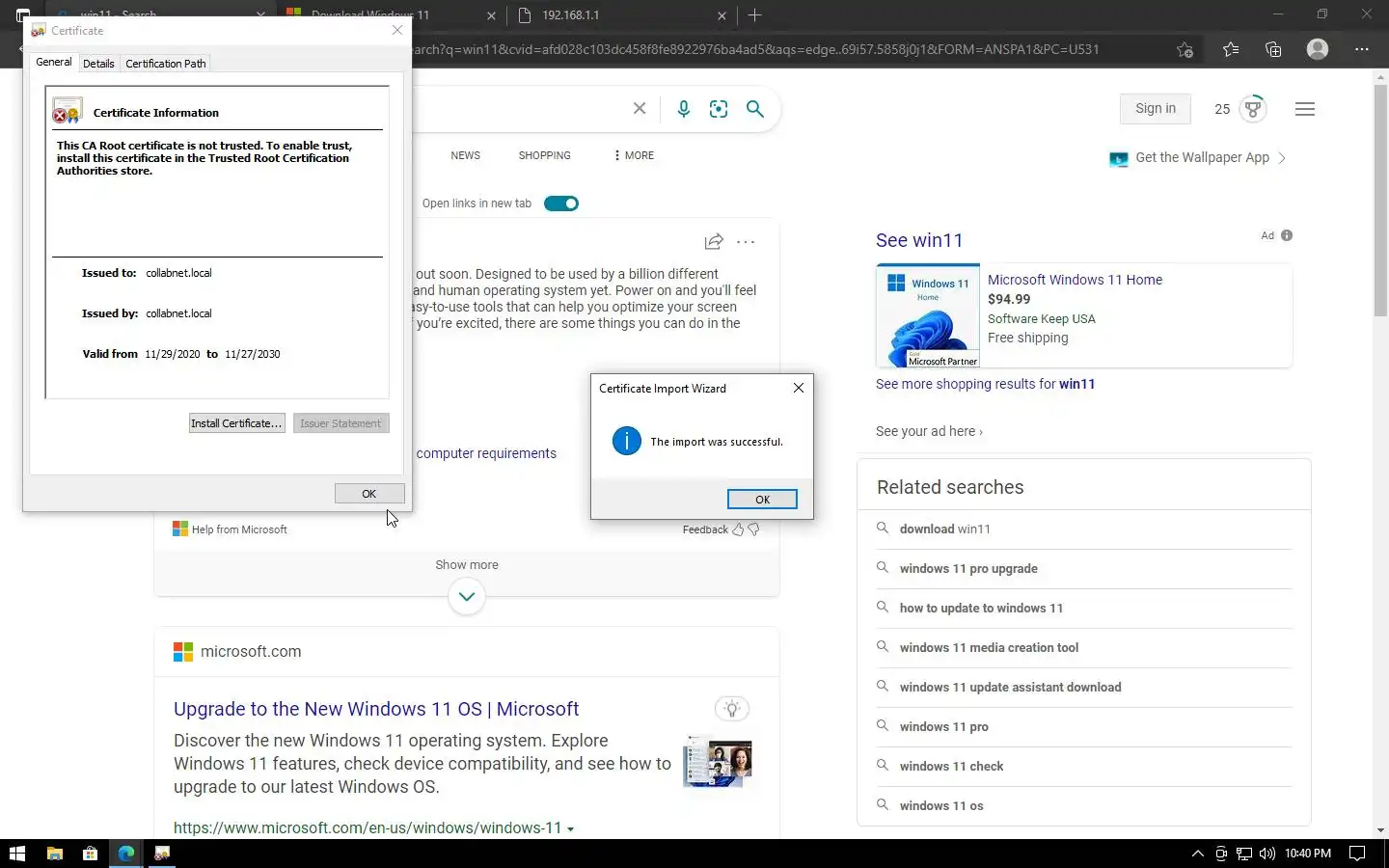The height and width of the screenshot is (868, 1389).
Task: Click the Sign in button
Action: (1156, 109)
